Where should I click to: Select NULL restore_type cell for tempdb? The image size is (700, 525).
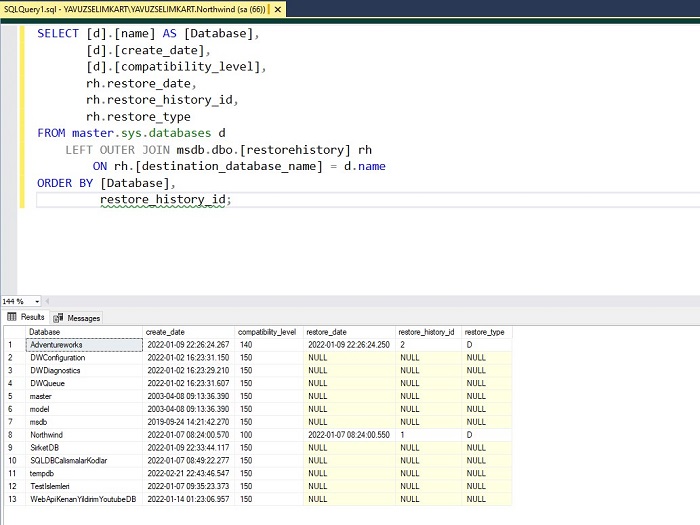pyautogui.click(x=487, y=473)
